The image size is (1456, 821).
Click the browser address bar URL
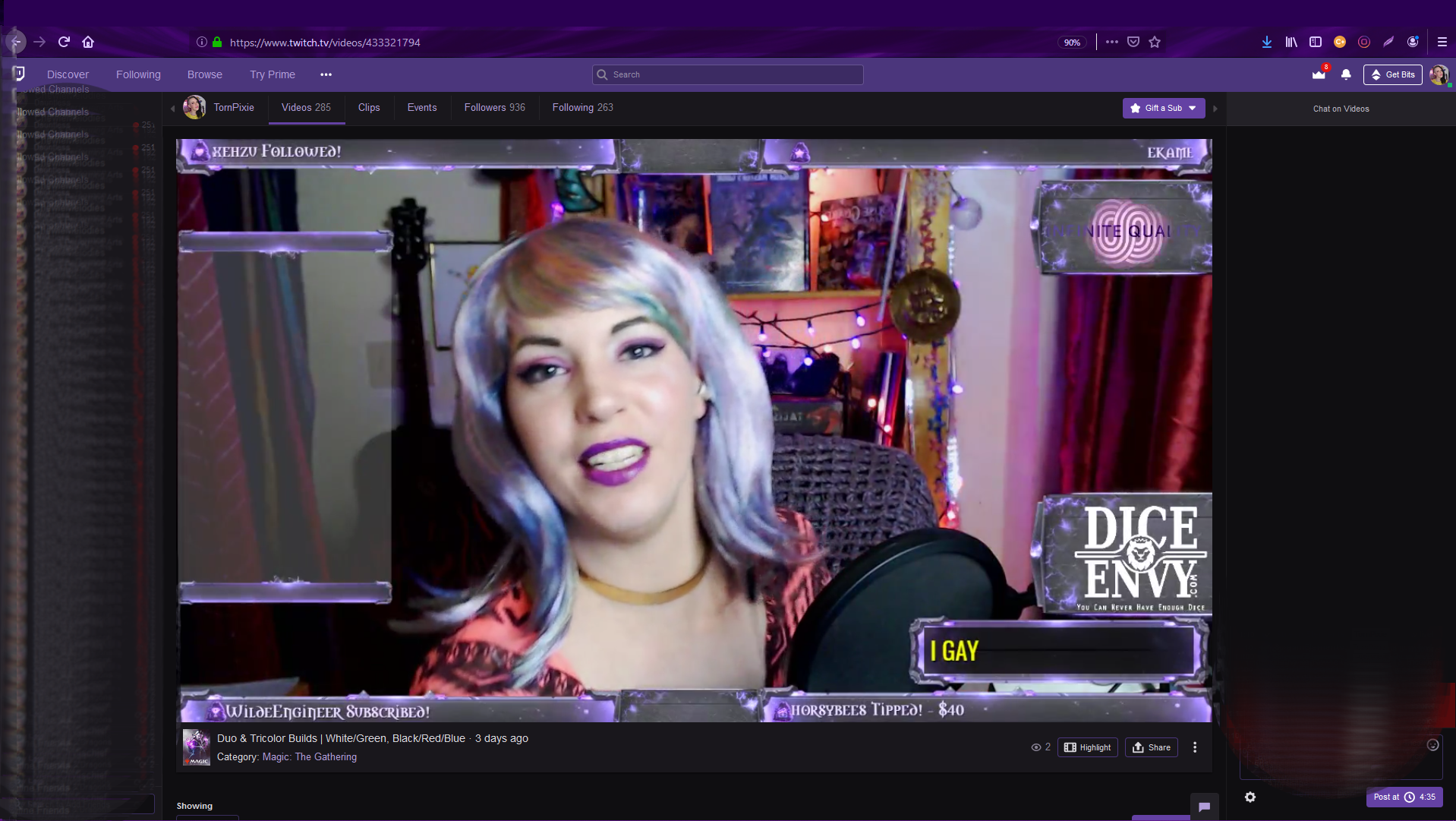pos(325,43)
